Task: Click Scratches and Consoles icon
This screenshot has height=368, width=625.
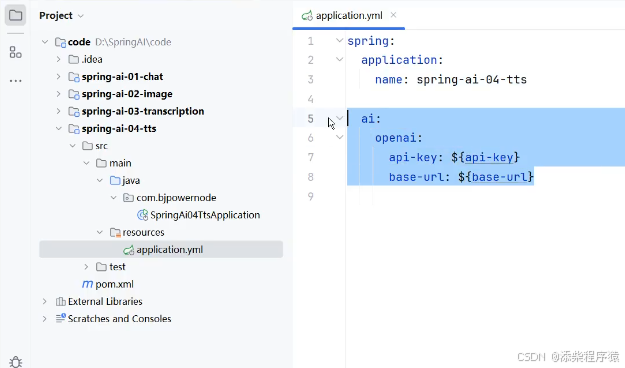Action: [61, 318]
